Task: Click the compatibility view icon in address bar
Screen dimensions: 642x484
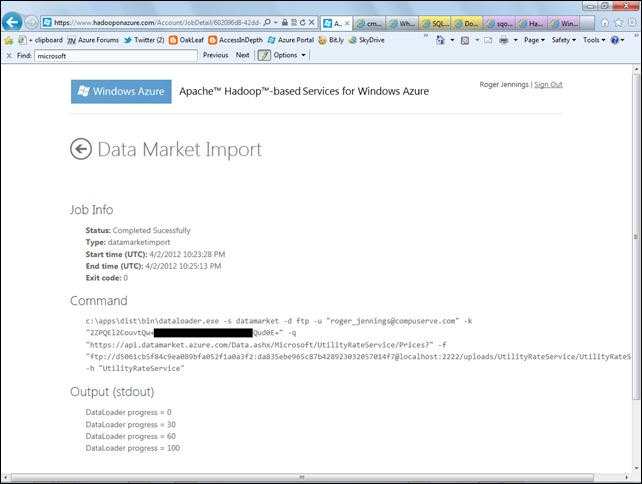Action: (x=294, y=23)
